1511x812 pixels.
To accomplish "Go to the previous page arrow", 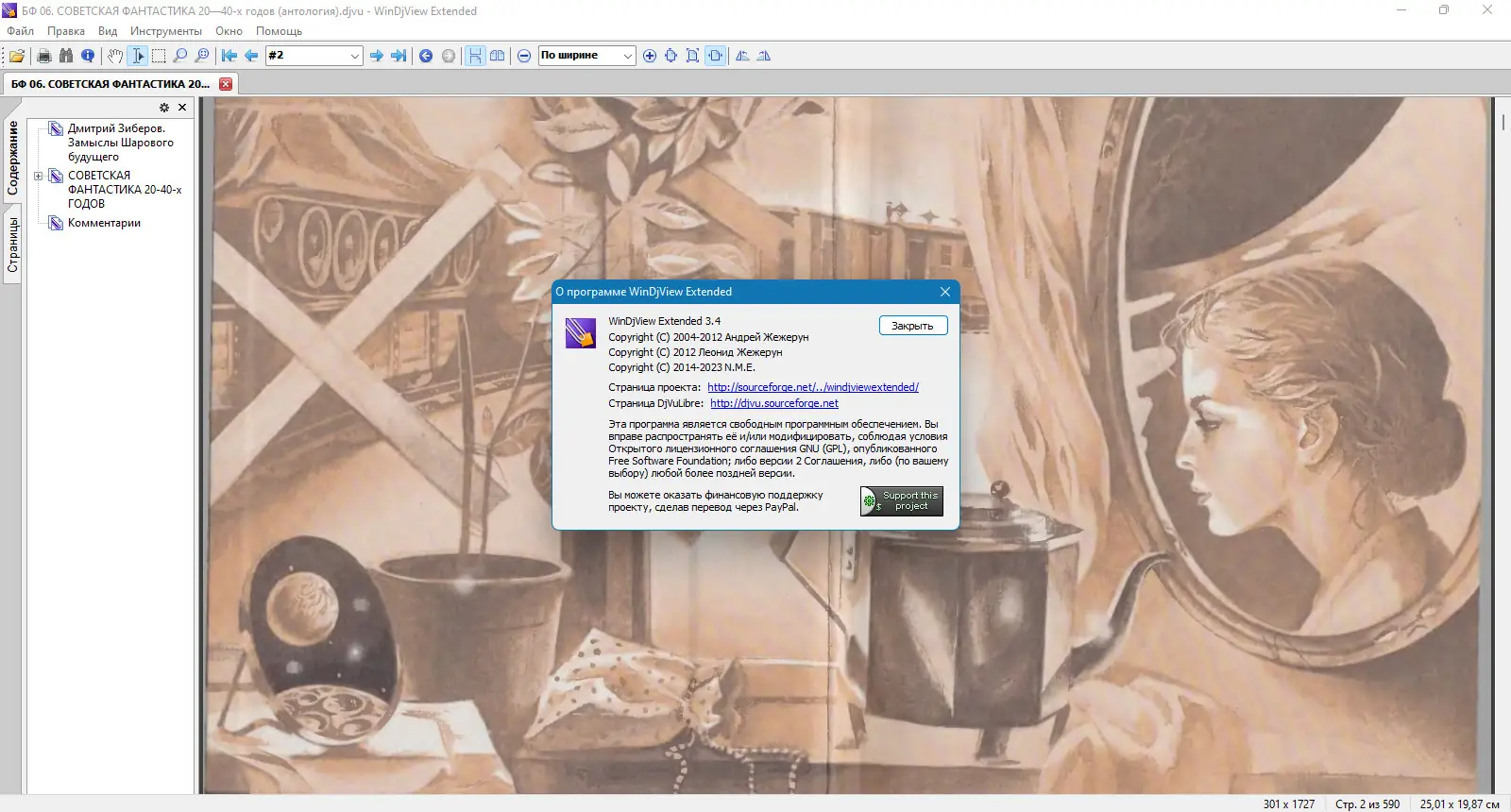I will coord(251,56).
